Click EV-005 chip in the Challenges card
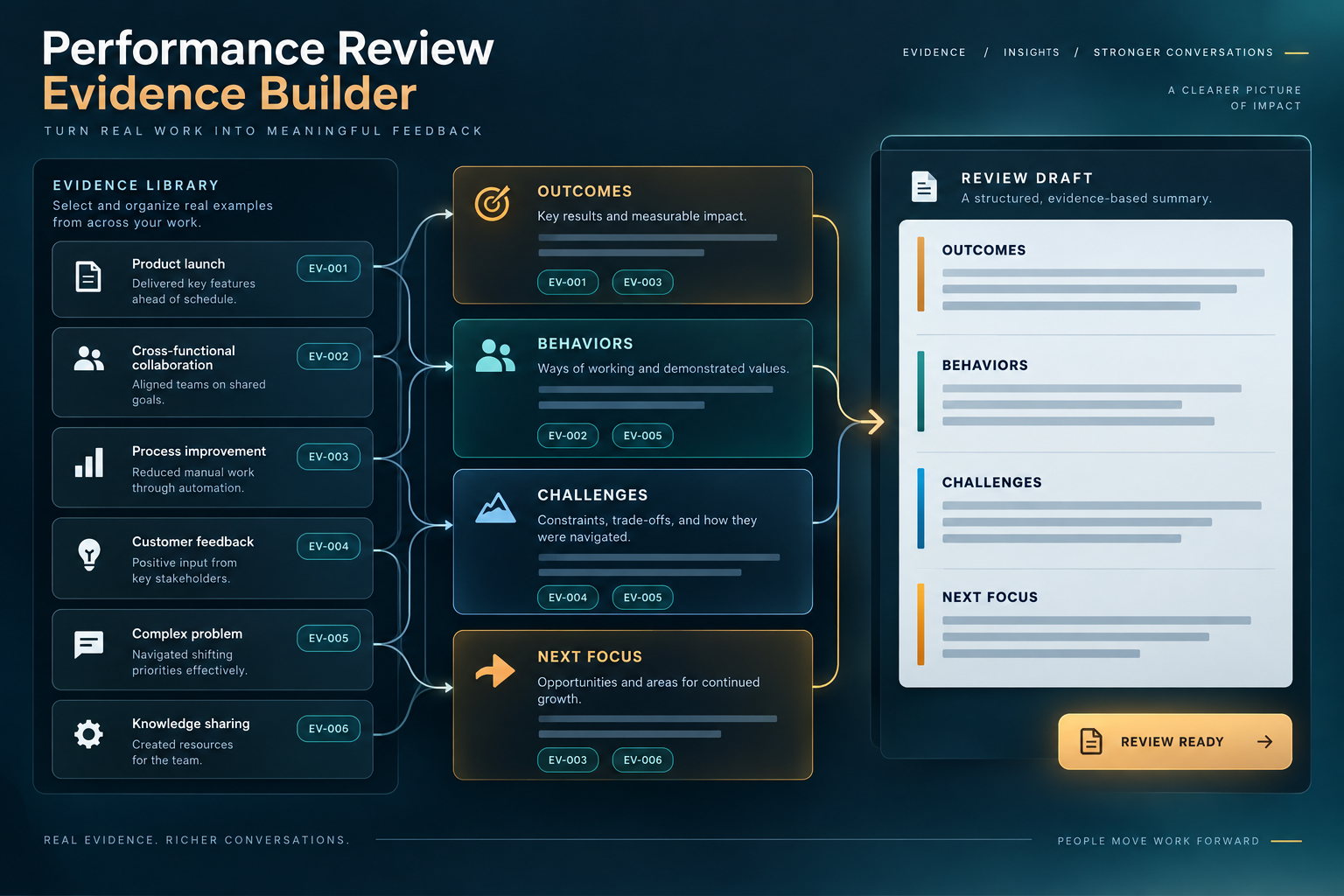The height and width of the screenshot is (896, 1344). click(x=643, y=598)
